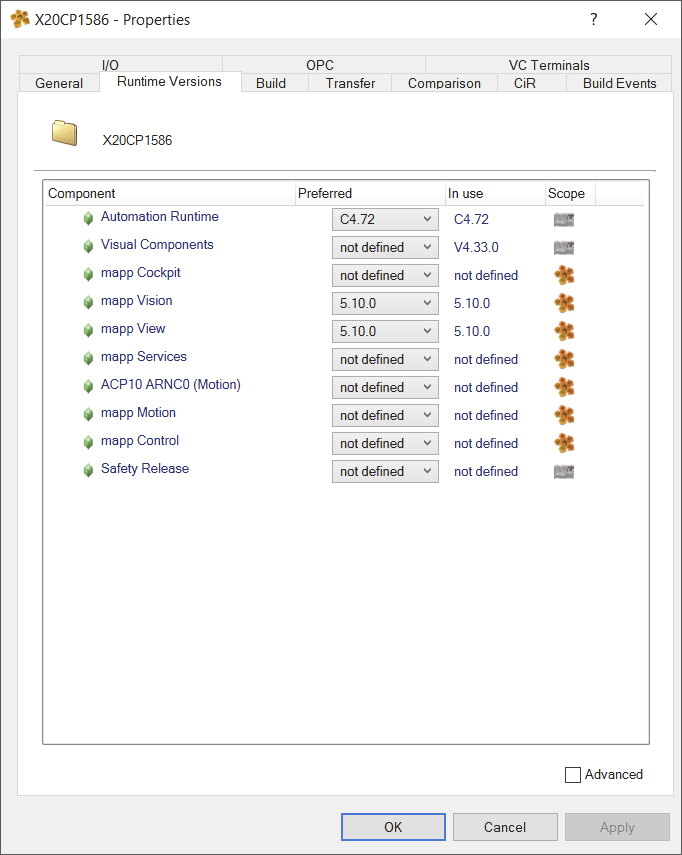Click the scope icon in mapp Services row

click(x=564, y=359)
